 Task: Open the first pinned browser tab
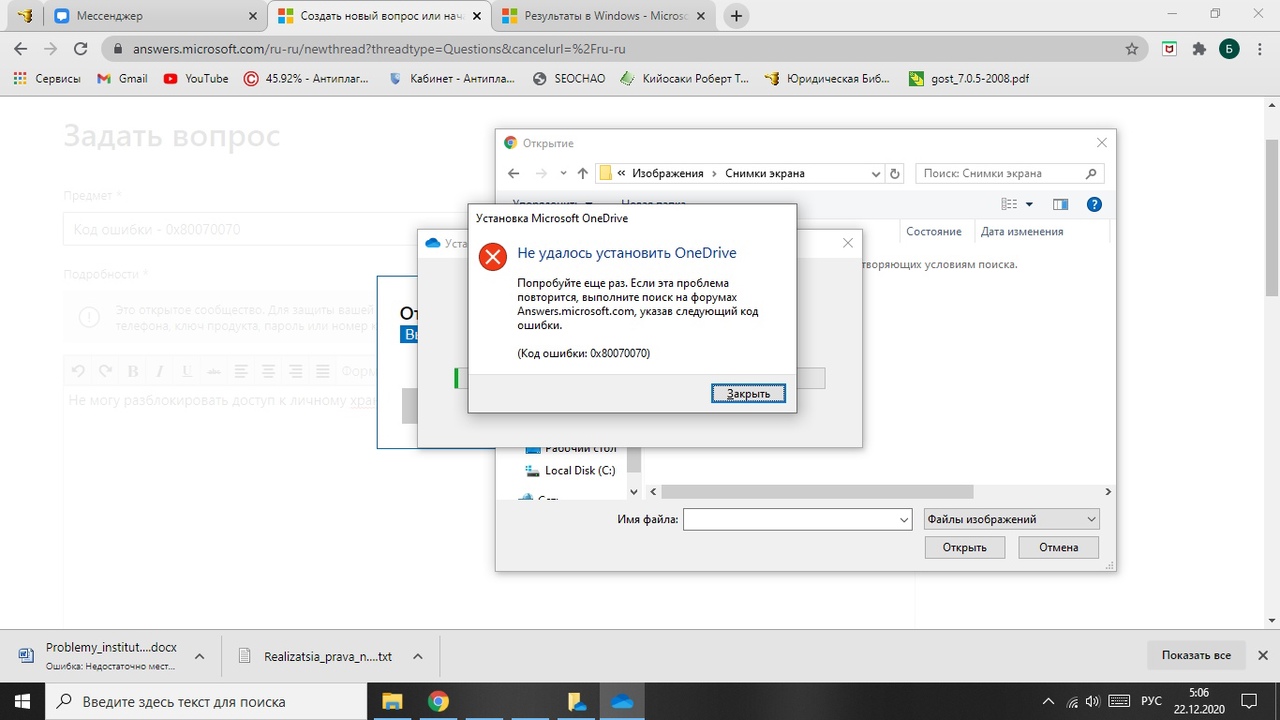26,16
